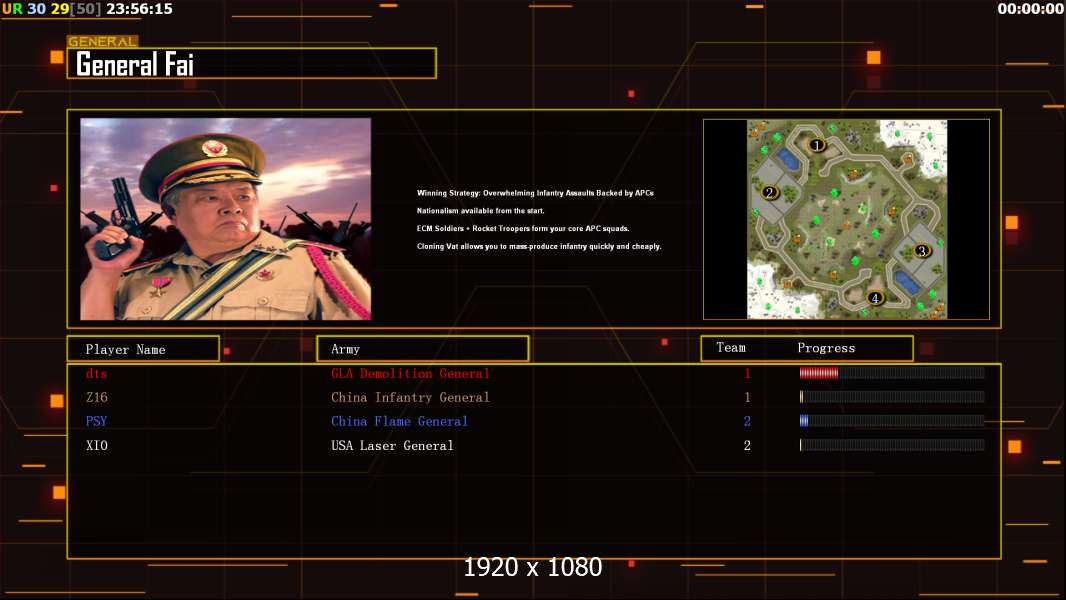
Task: Click team number for XIO row
Action: (747, 445)
